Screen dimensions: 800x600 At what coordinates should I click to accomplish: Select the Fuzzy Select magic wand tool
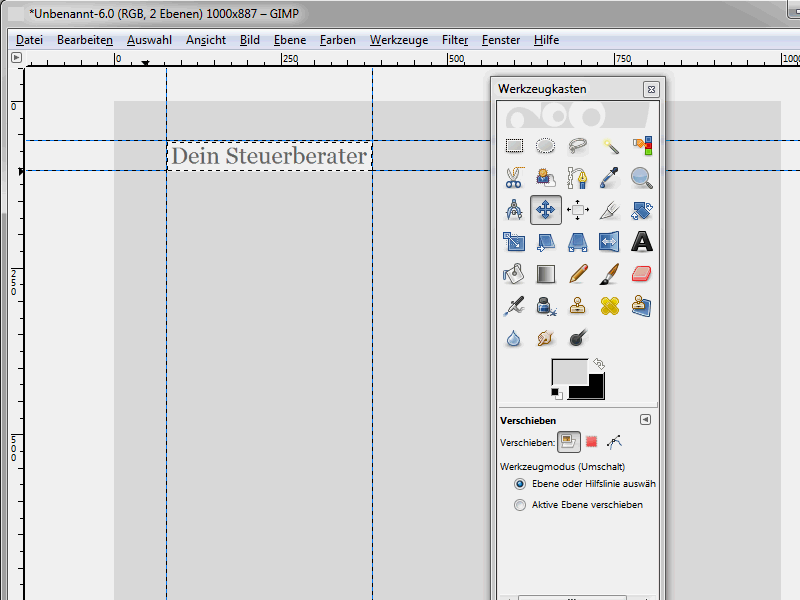point(610,146)
